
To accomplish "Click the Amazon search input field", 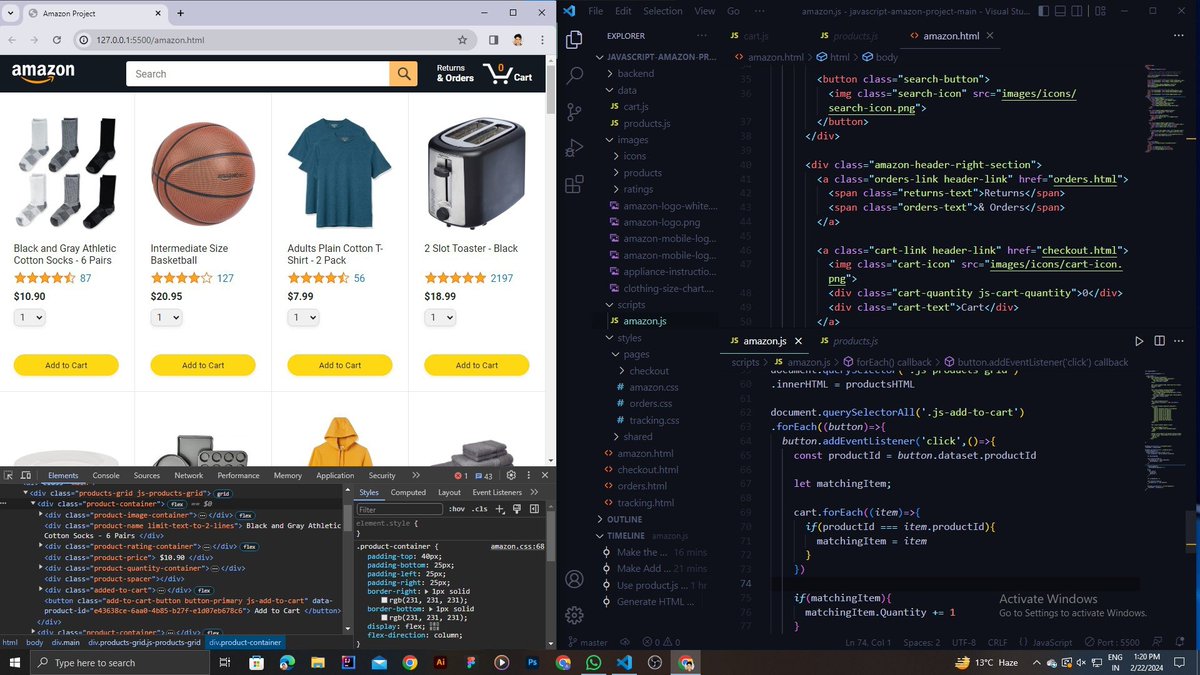I will (258, 74).
